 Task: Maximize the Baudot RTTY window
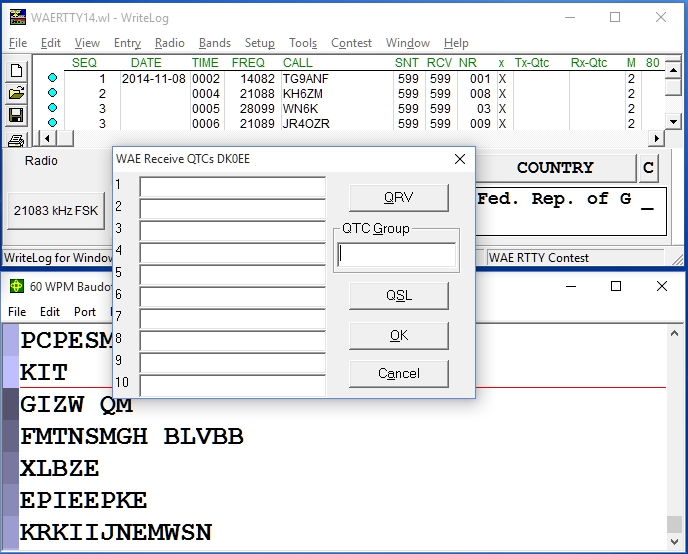click(x=616, y=286)
